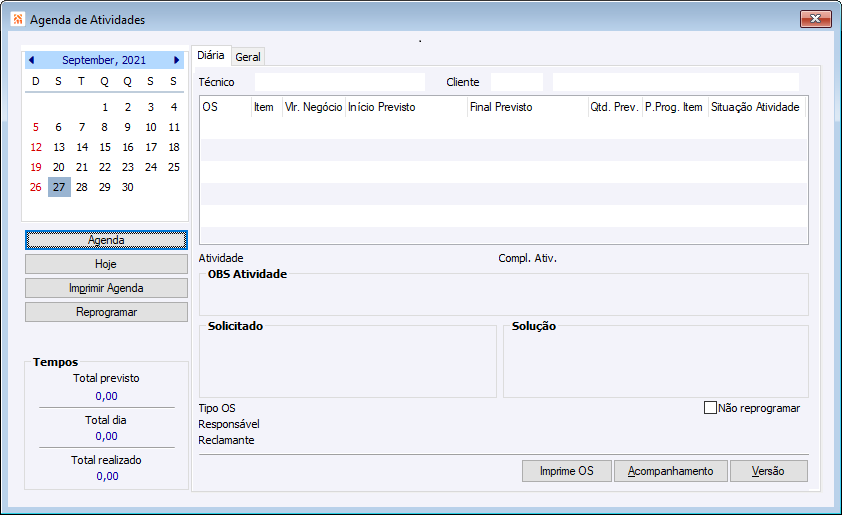Viewport: 842px width, 515px height.
Task: Click the P.Prog. Item column header
Action: pos(676,107)
